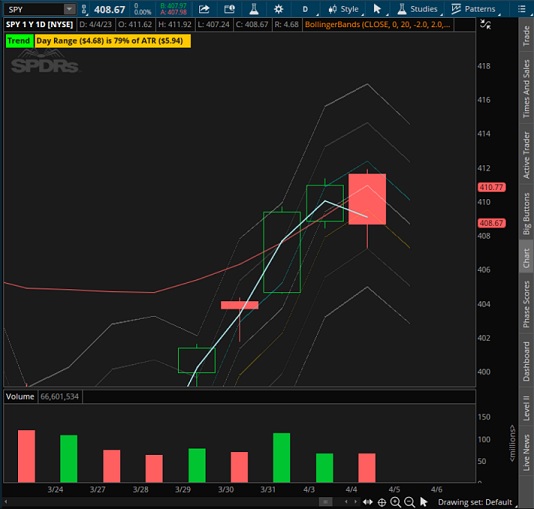Click the 3/24 green volume bar
The image size is (534, 509).
point(69,459)
